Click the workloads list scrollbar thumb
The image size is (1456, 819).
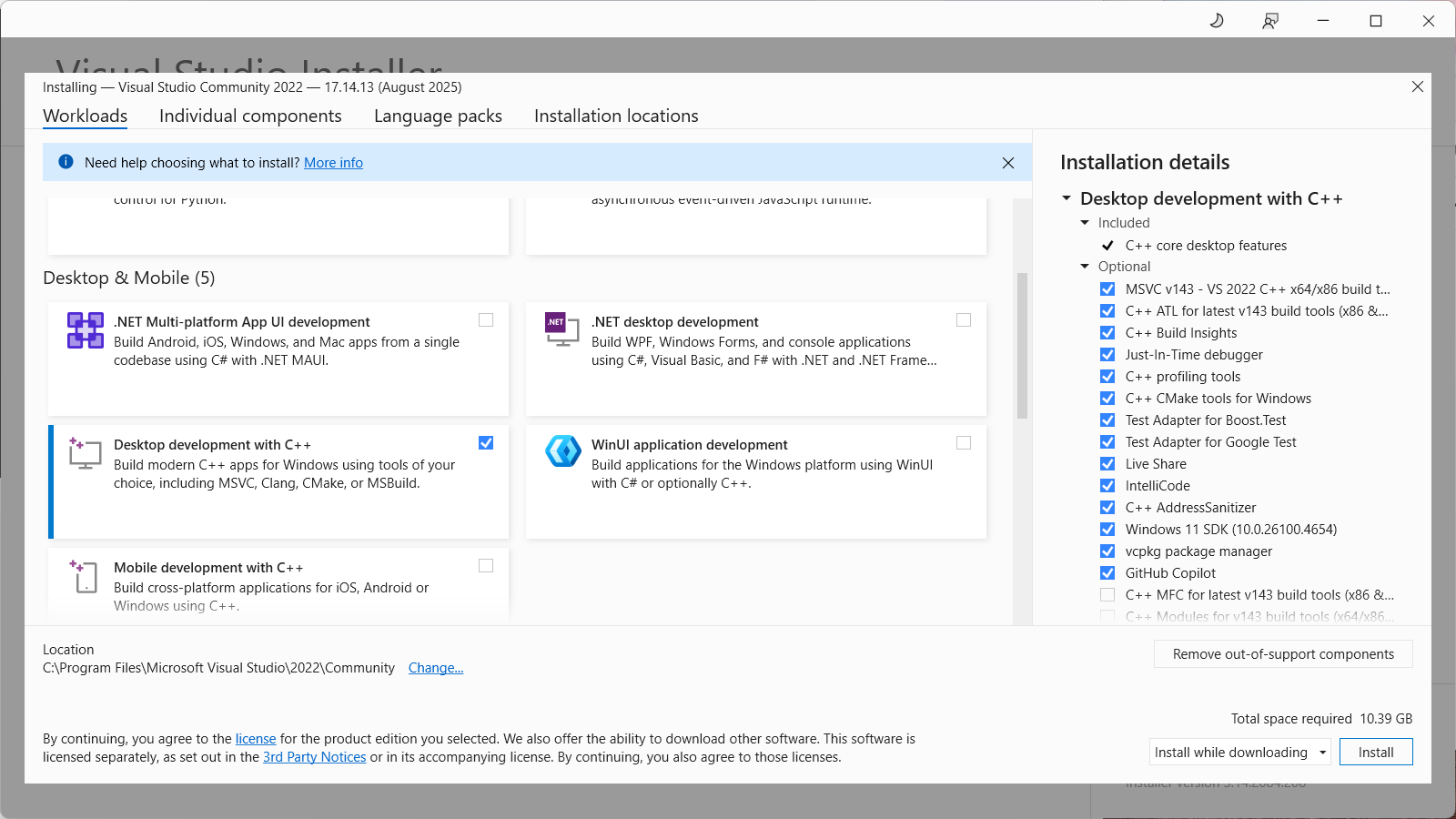(x=1022, y=346)
